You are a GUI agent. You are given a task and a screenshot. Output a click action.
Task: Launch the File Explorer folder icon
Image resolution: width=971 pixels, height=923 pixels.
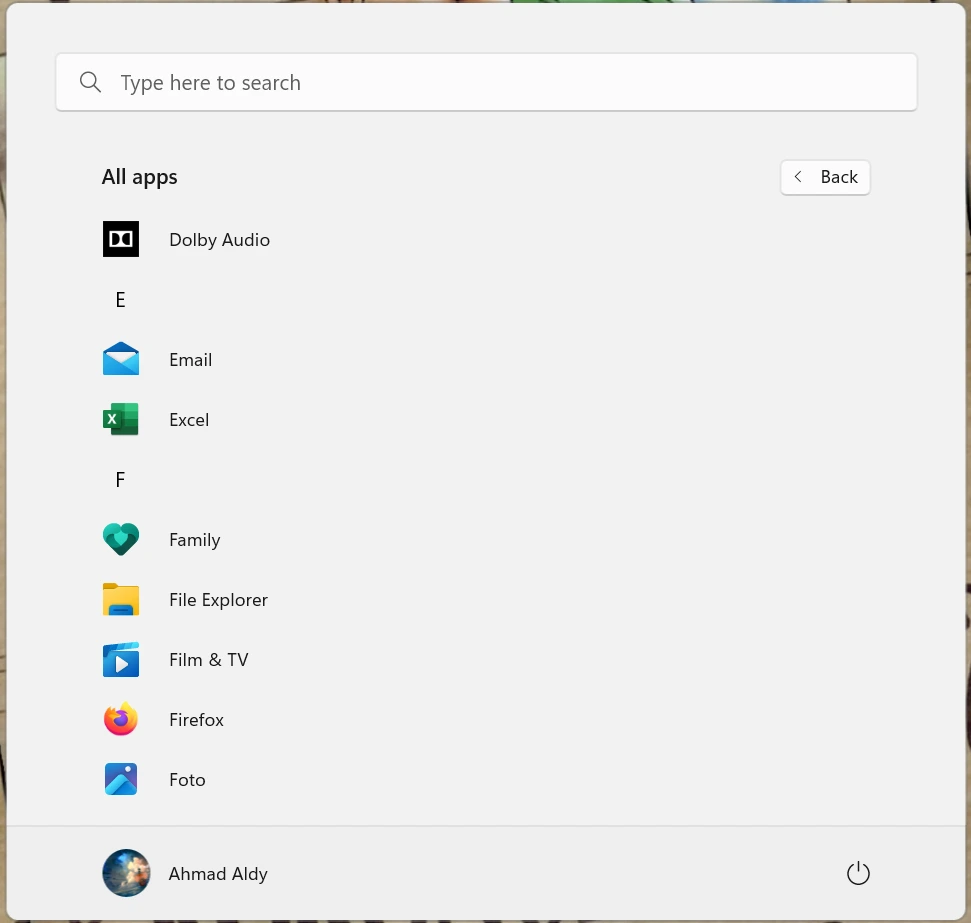click(x=121, y=599)
